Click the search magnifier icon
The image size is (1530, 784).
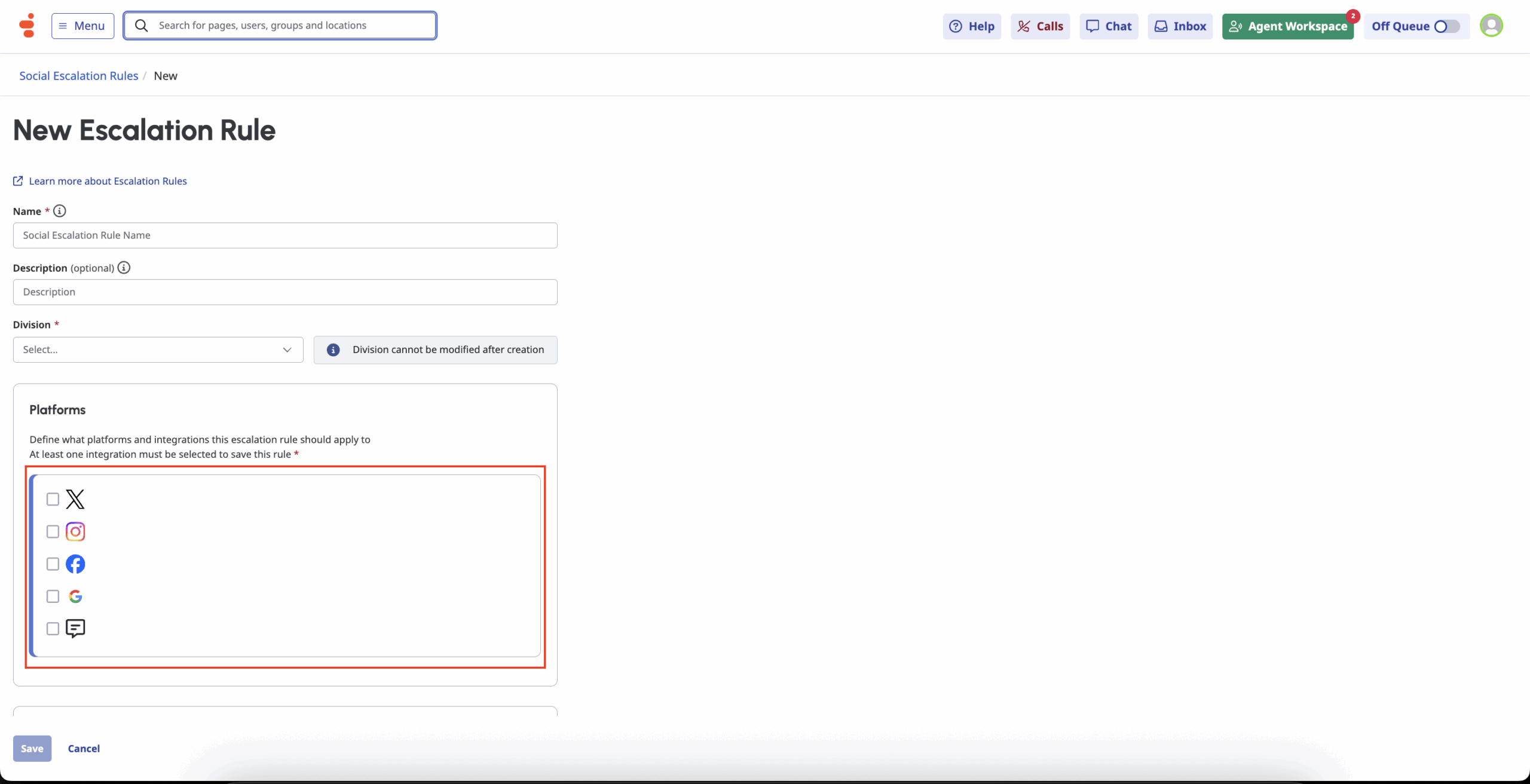click(142, 26)
